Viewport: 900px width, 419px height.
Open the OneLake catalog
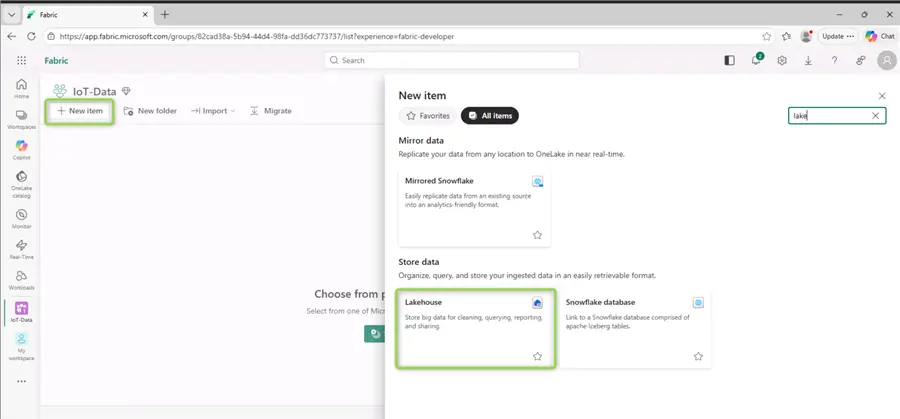[x=21, y=184]
